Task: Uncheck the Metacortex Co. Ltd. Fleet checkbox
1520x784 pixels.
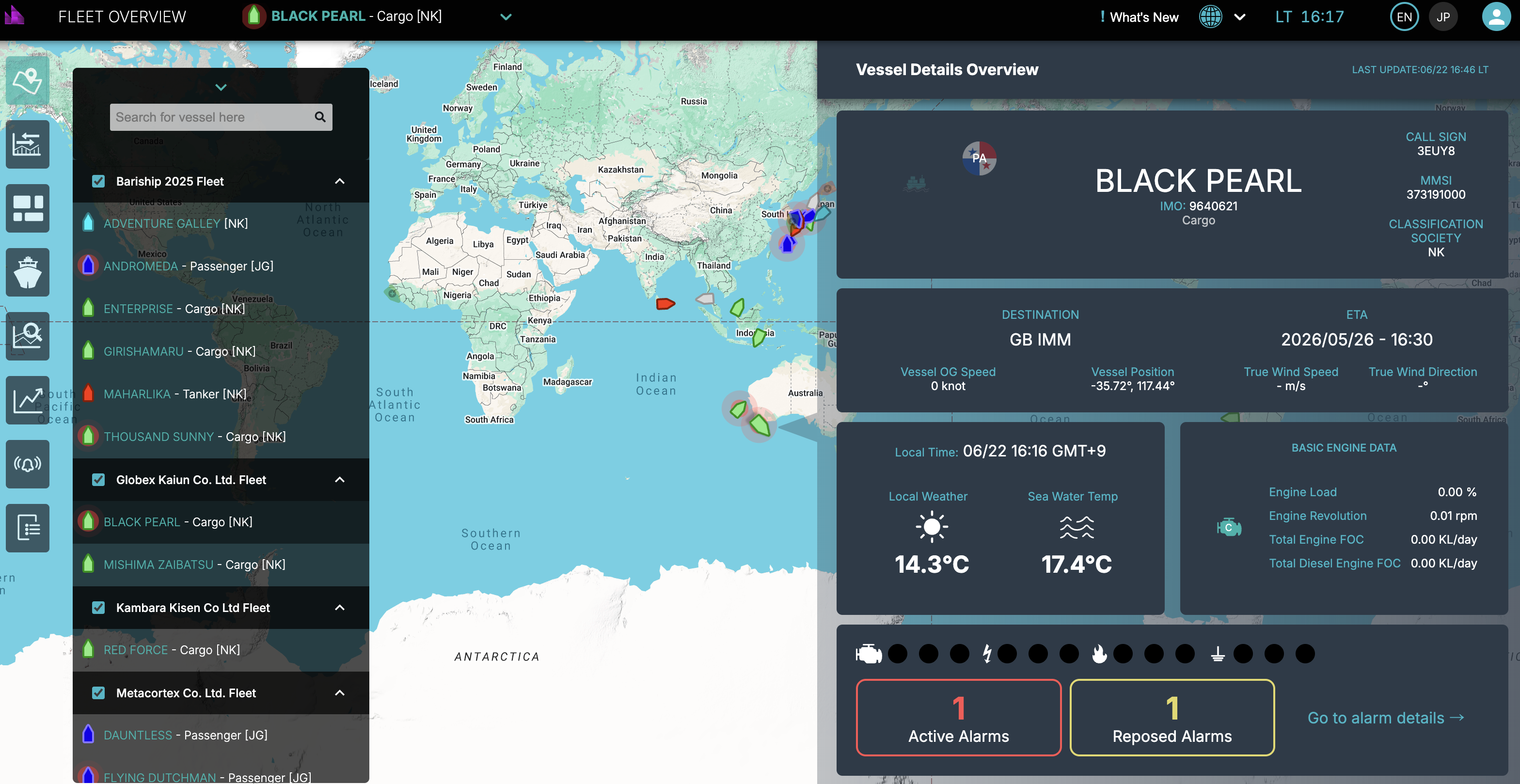Action: click(98, 693)
